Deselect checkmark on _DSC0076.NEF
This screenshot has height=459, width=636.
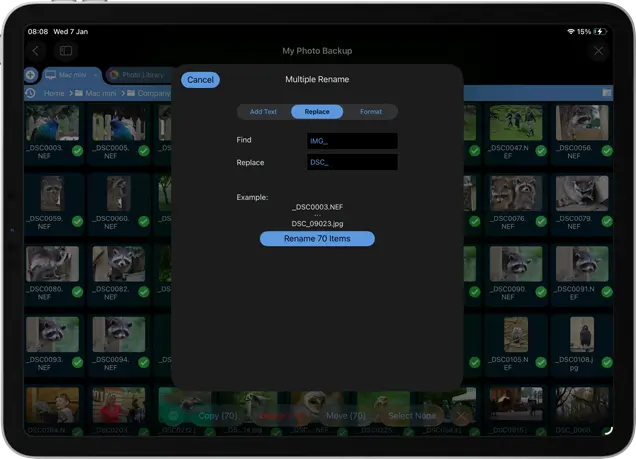pos(541,221)
